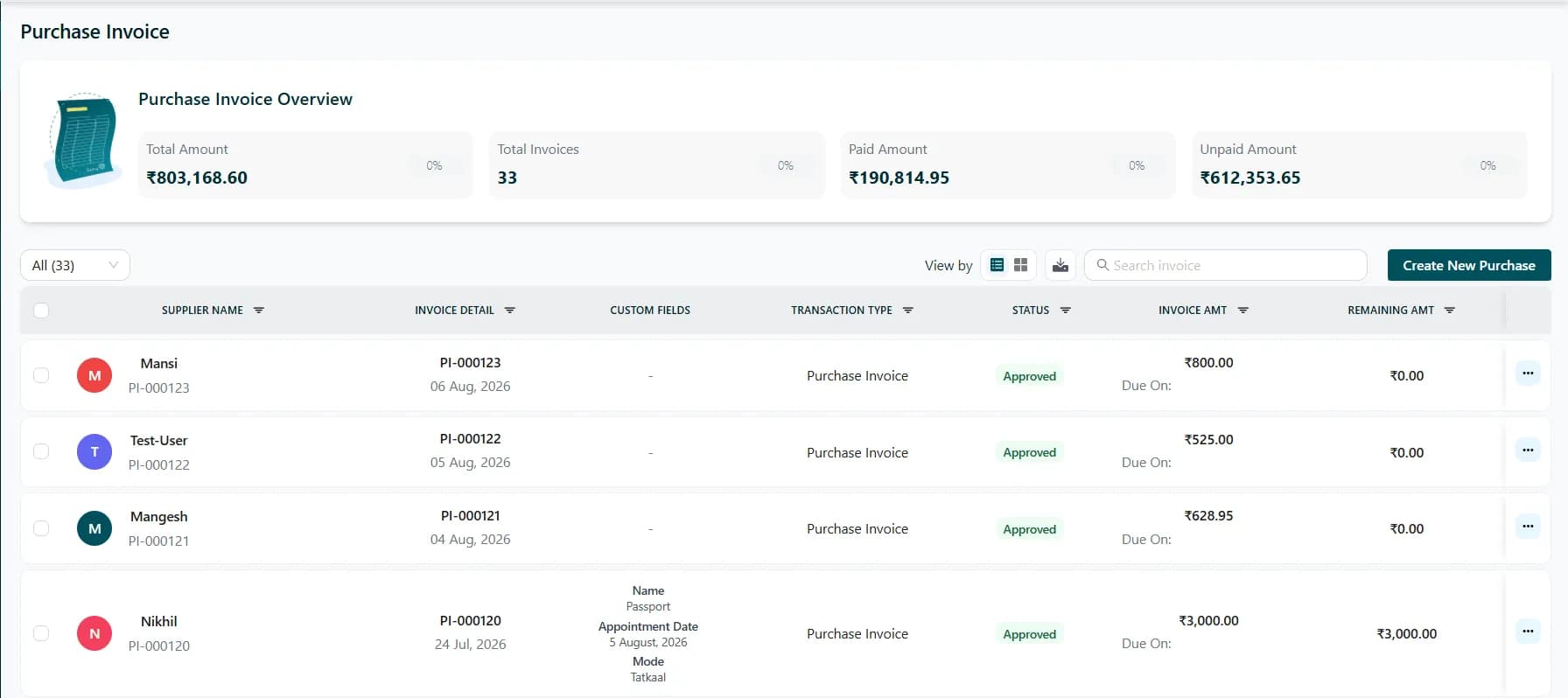Open the filter on Remaining Amt column
Image resolution: width=1568 pixels, height=698 pixels.
(x=1449, y=311)
